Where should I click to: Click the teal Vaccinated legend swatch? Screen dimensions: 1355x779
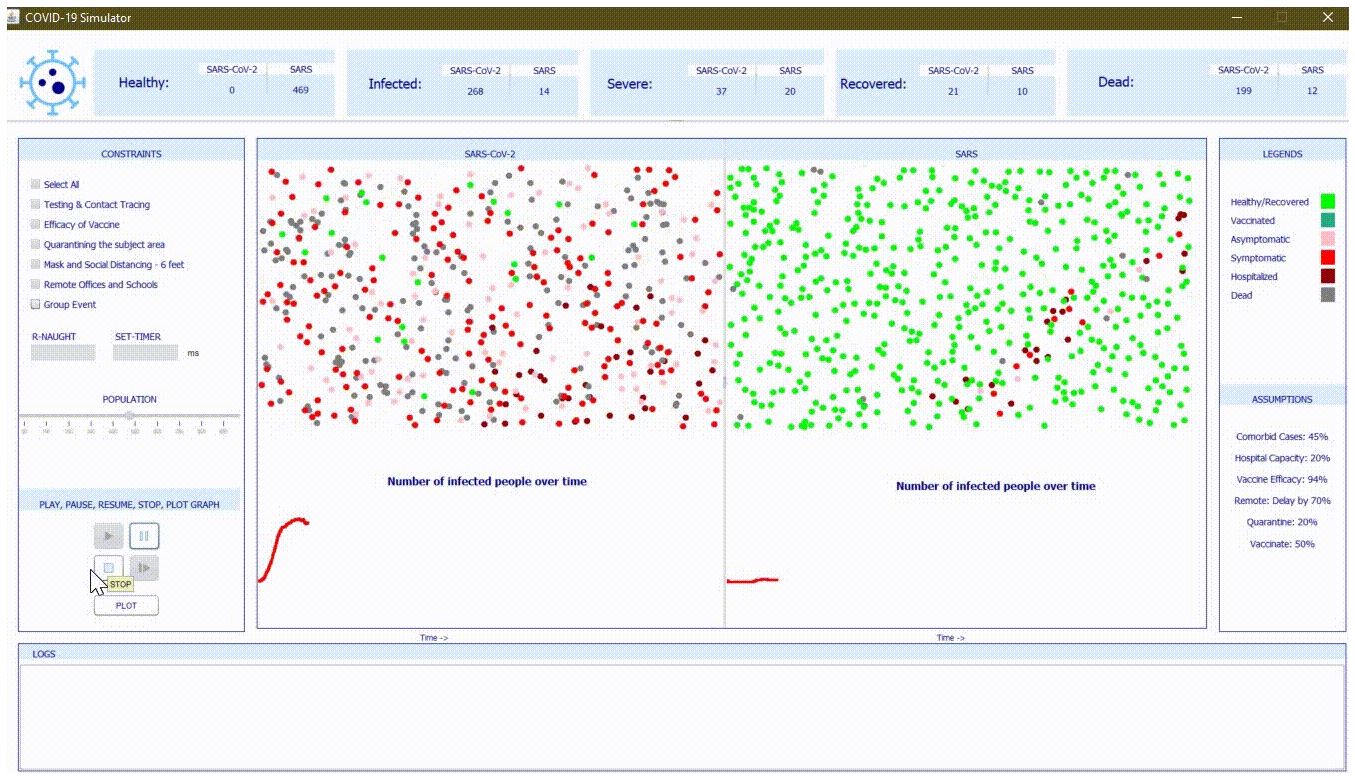[x=1328, y=221]
